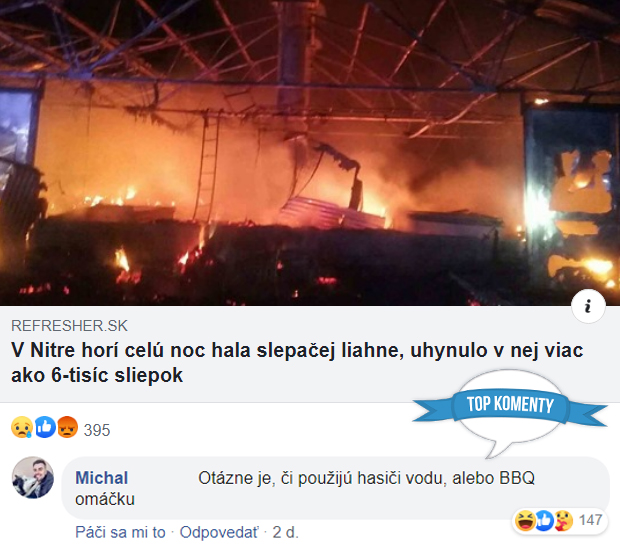Image resolution: width=620 pixels, height=546 pixels.
Task: Click 'Odpovedať' to reply to Michal
Action: [219, 532]
